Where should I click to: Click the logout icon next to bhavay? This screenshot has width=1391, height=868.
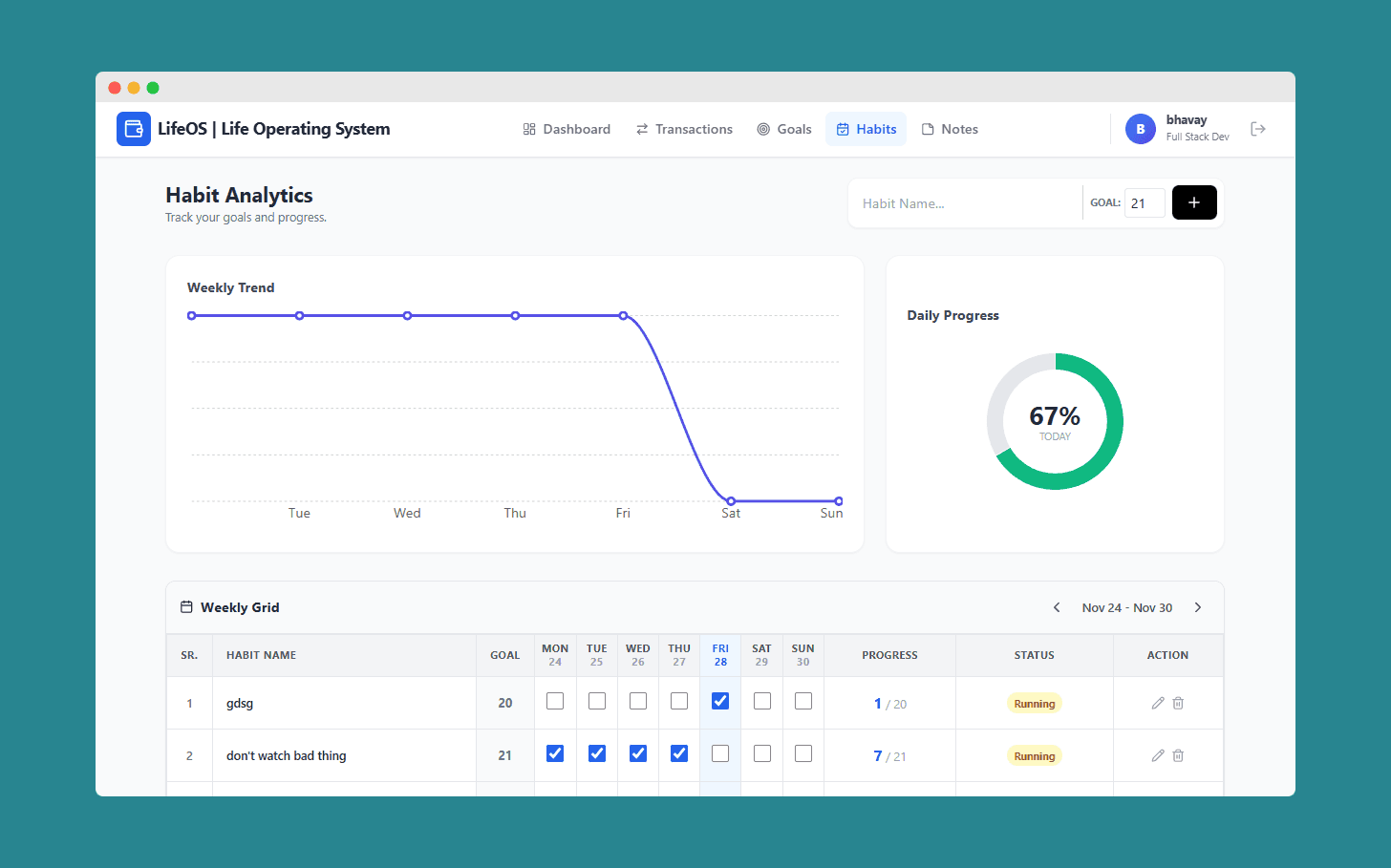coord(1258,129)
